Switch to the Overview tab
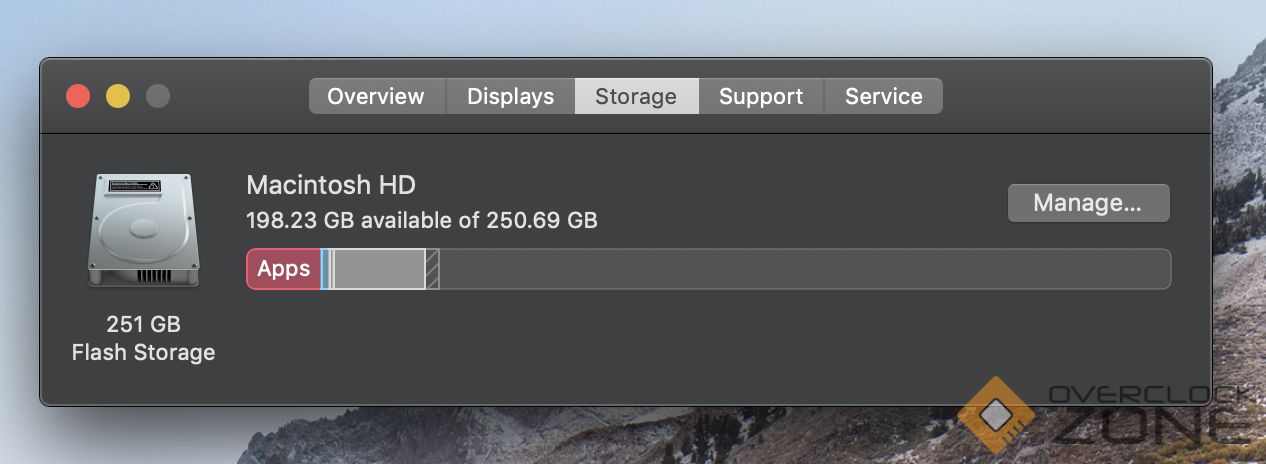This screenshot has height=464, width=1266. pyautogui.click(x=376, y=97)
